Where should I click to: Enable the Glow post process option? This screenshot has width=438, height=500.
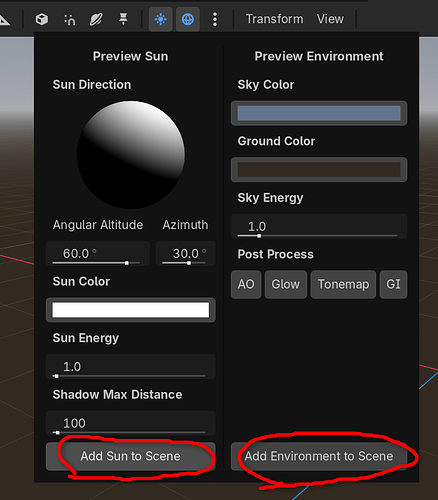click(x=286, y=284)
